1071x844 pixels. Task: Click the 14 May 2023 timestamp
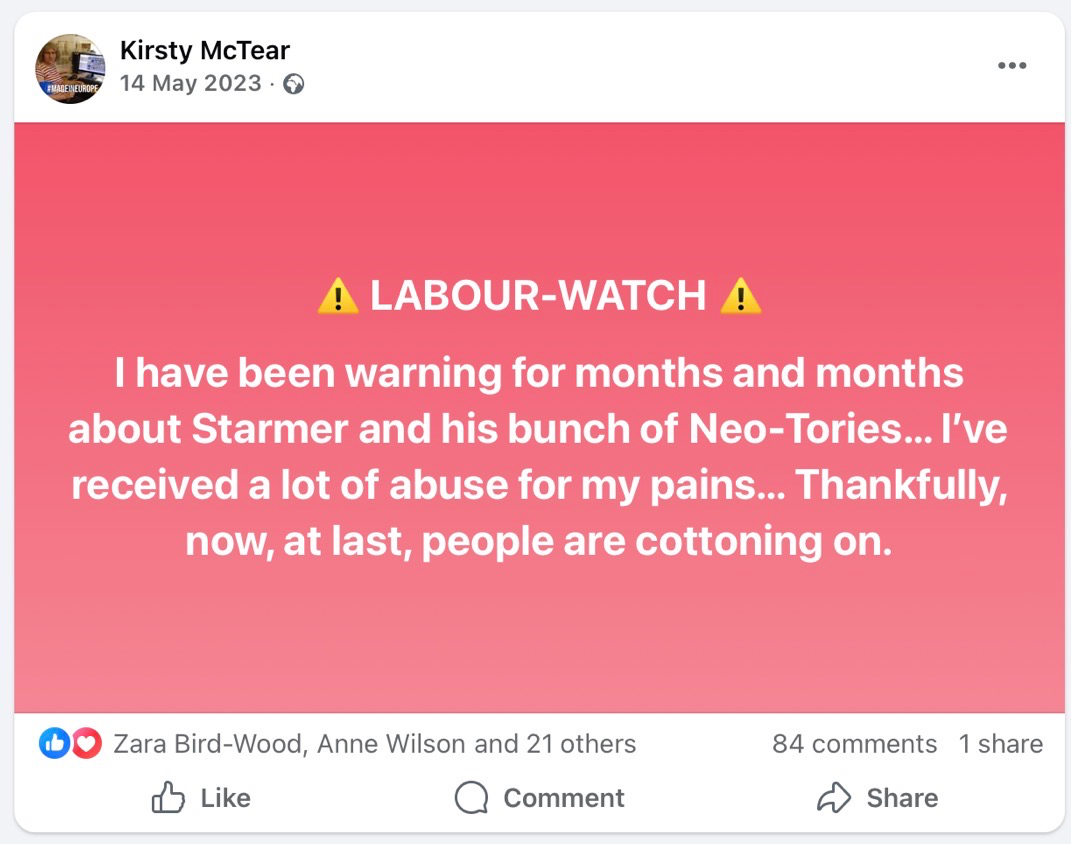[190, 83]
